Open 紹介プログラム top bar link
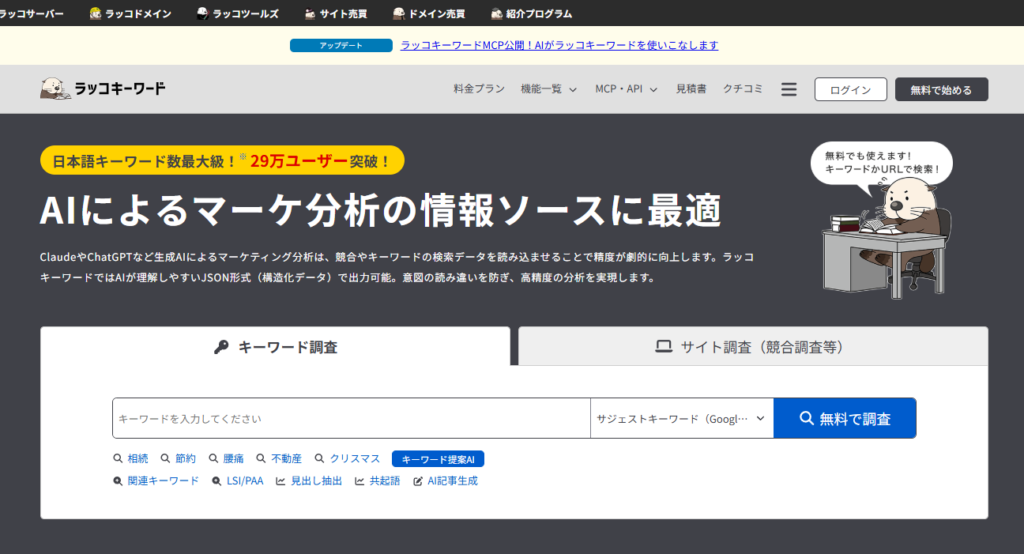Viewport: 1024px width, 554px height. pyautogui.click(x=532, y=14)
